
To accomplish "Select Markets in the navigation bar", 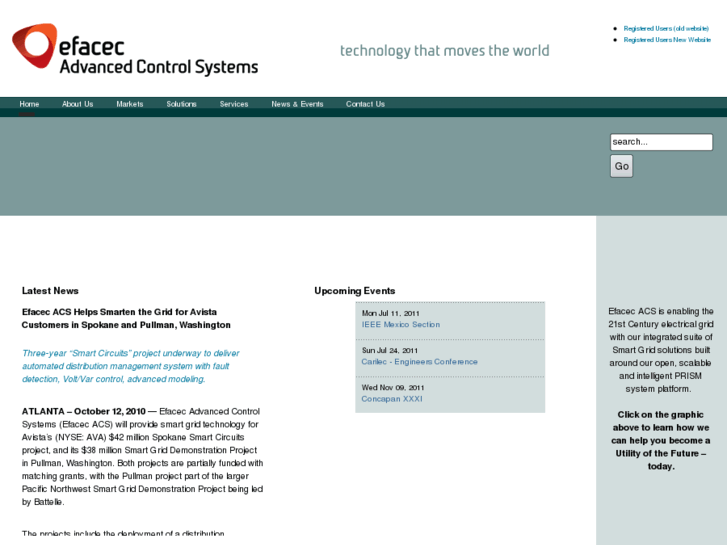I will click(130, 104).
